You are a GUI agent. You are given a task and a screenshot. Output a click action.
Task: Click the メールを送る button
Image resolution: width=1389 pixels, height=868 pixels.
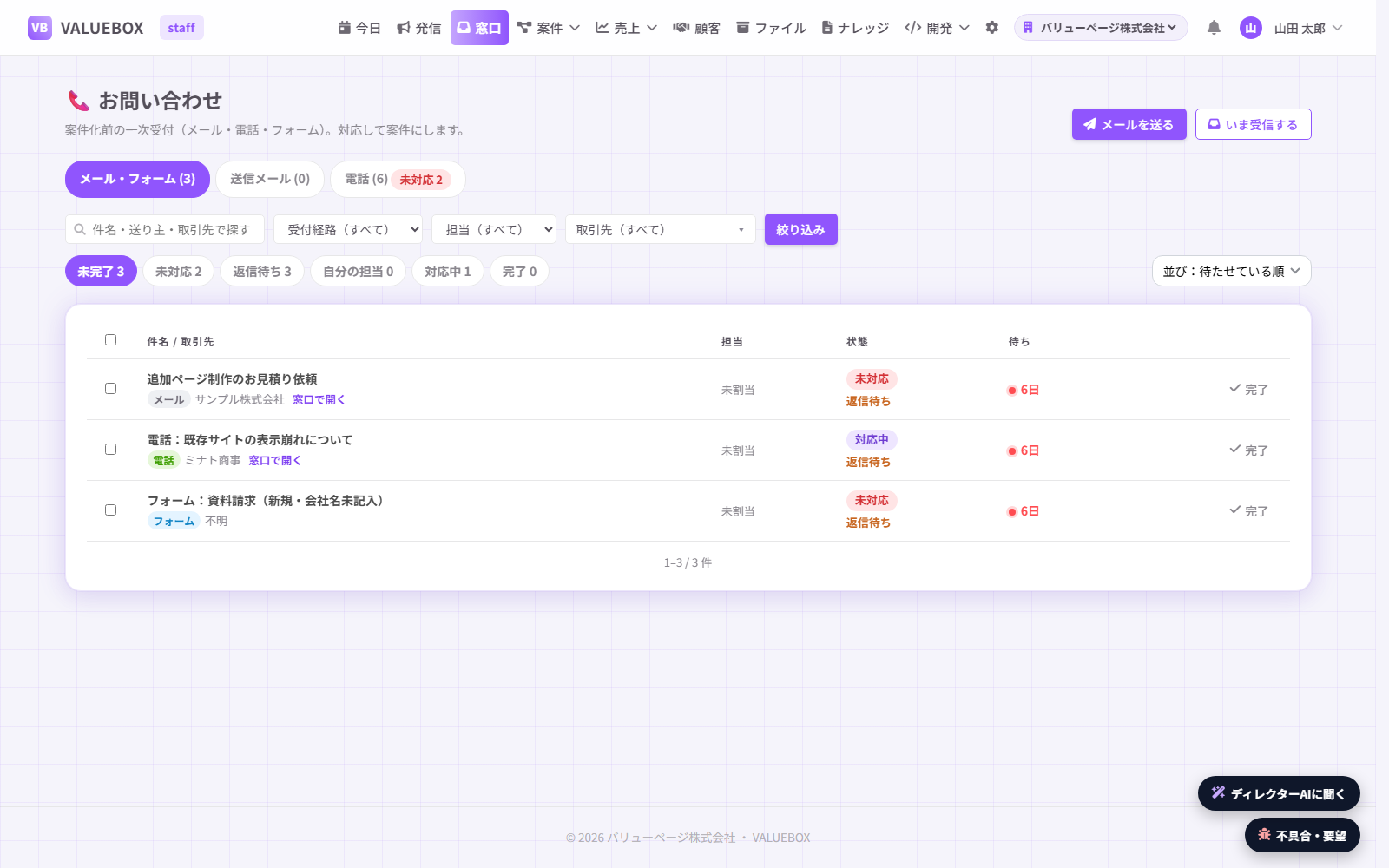[1129, 124]
